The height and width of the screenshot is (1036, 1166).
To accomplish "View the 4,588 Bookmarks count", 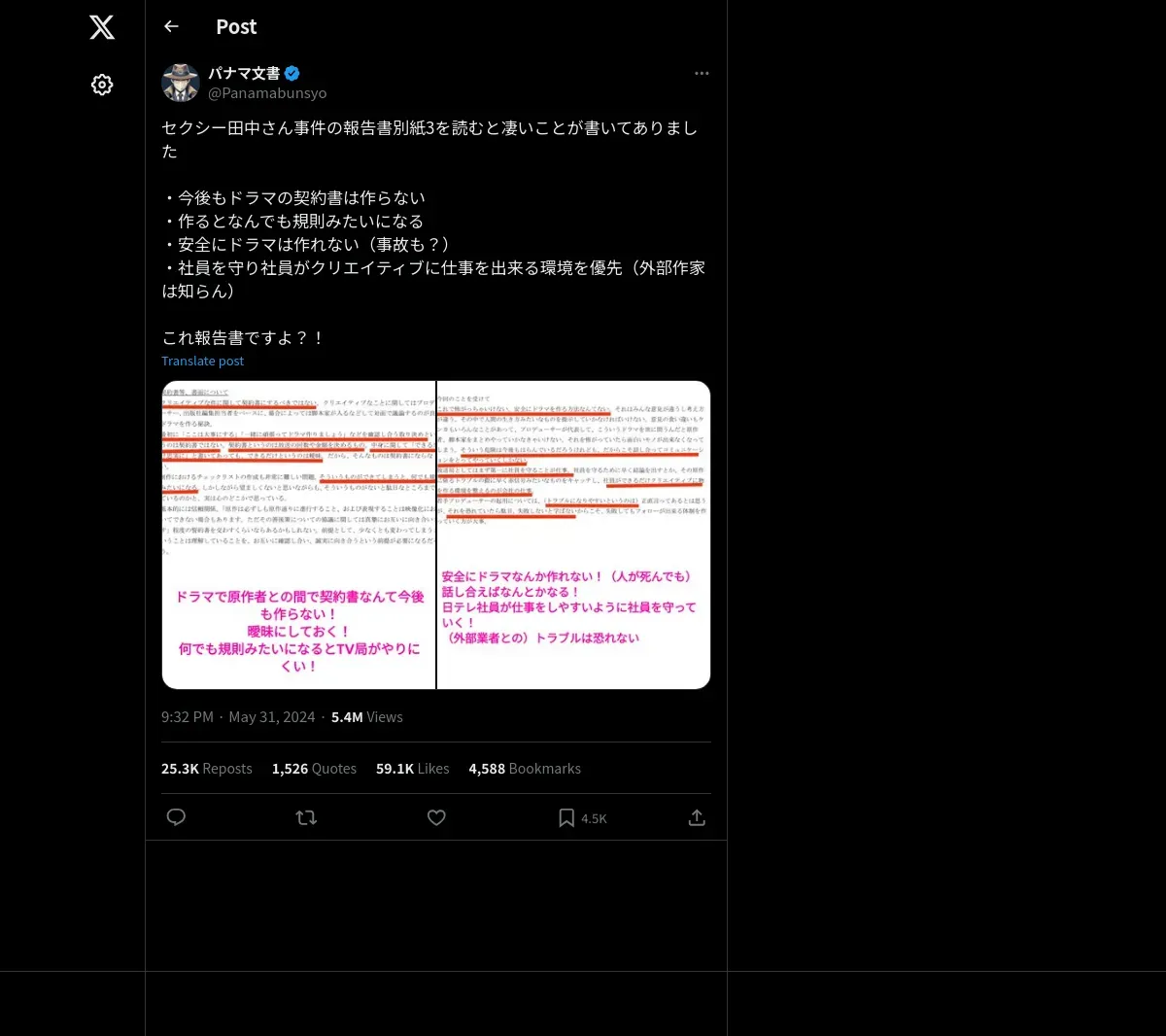I will [x=525, y=768].
